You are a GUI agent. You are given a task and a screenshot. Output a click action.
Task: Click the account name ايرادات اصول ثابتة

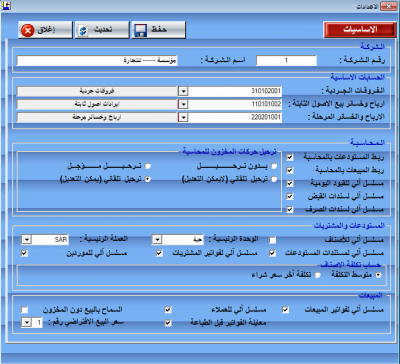point(97,104)
